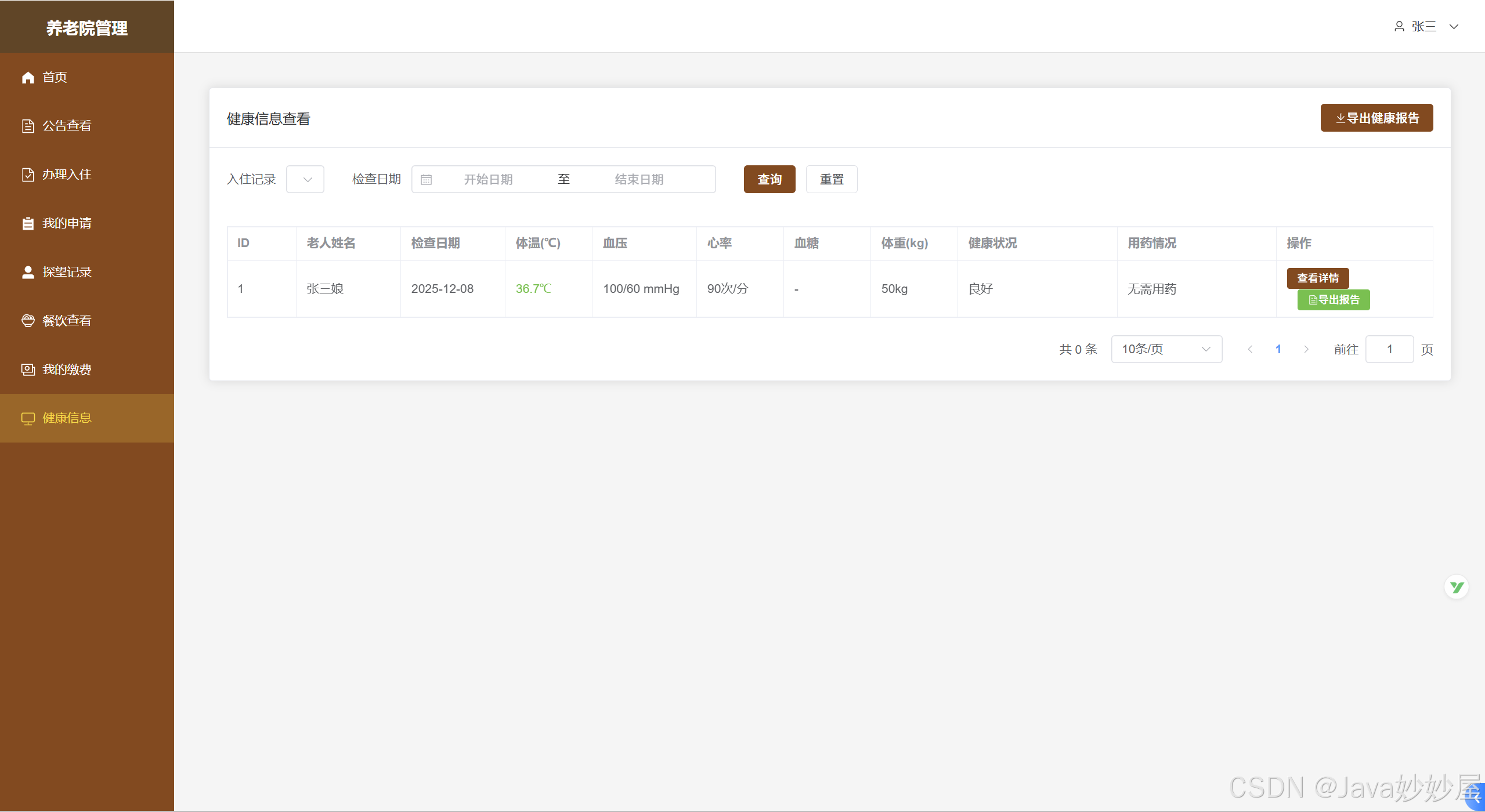Click the 公告查看 document icon
Screen dimensions: 1485x812
point(28,126)
